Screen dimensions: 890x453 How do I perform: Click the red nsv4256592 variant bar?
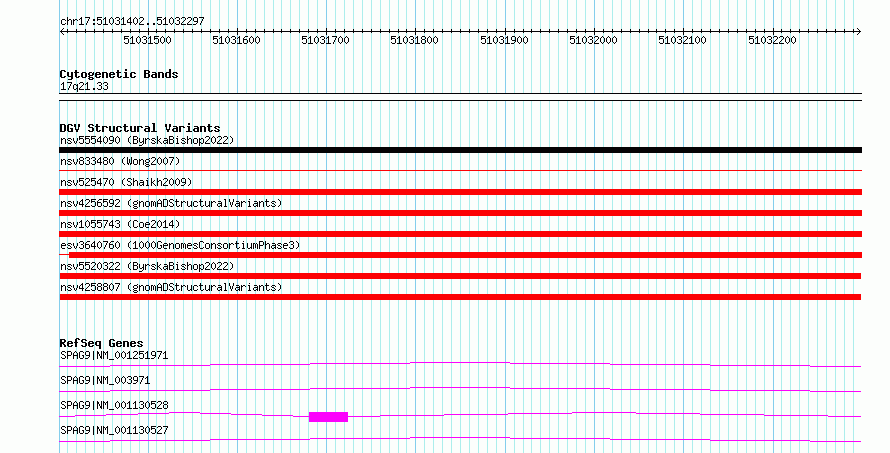pyautogui.click(x=460, y=213)
